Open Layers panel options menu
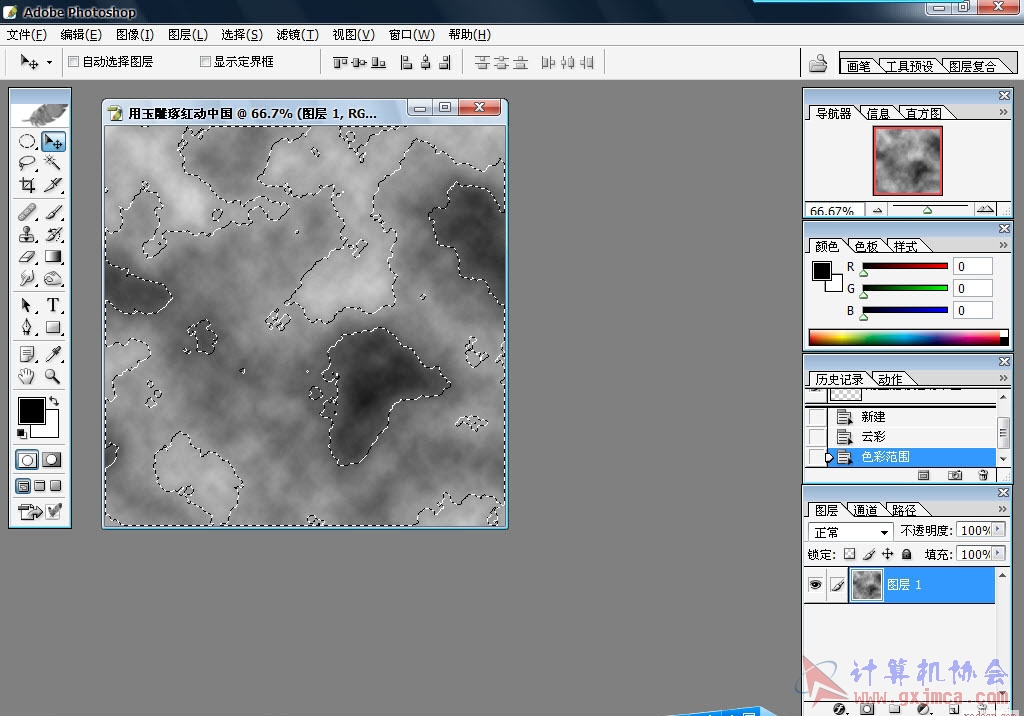 point(1003,509)
